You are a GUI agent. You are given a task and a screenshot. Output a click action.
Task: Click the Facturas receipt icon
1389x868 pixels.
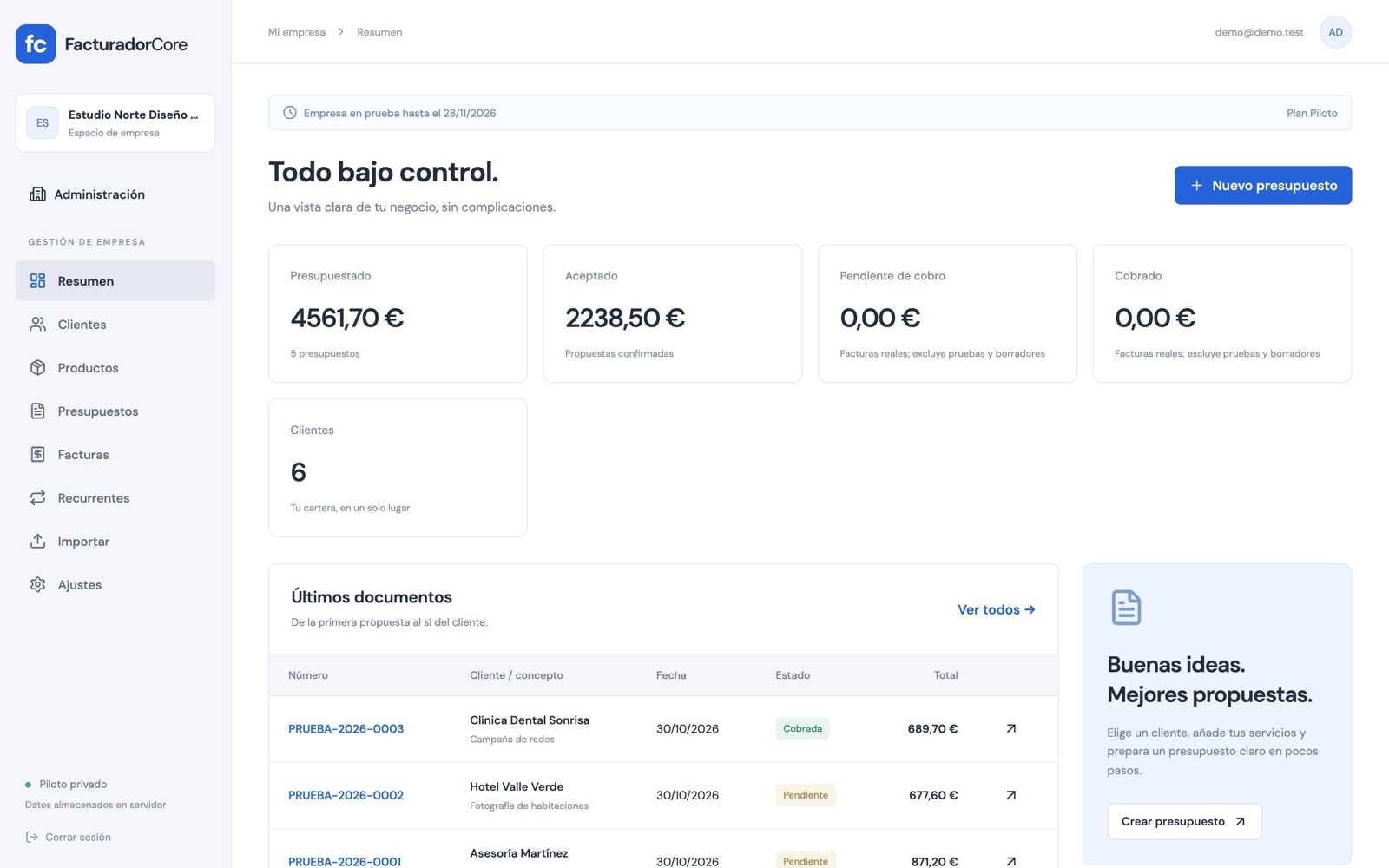coord(37,455)
